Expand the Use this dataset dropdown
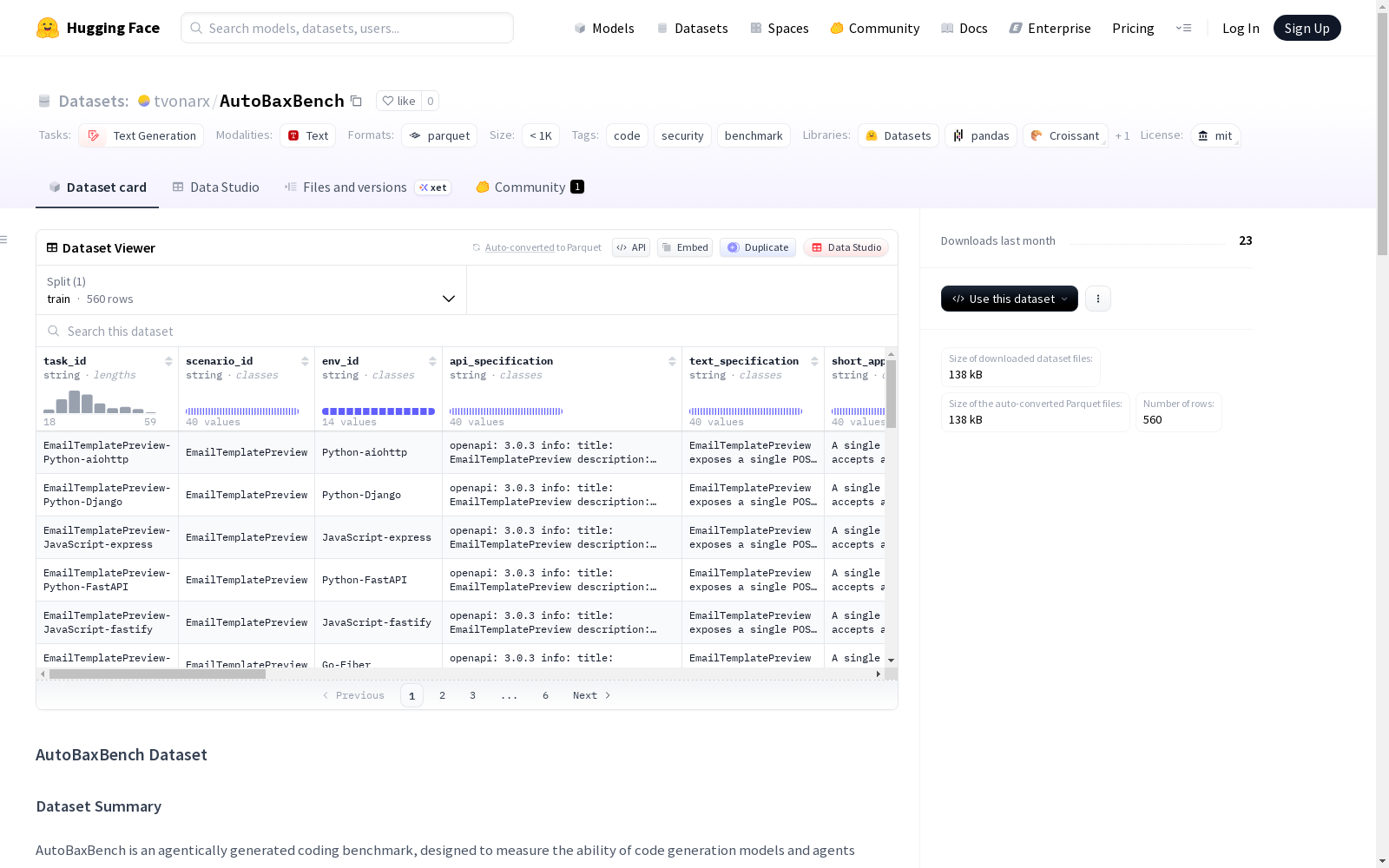The height and width of the screenshot is (868, 1389). point(1010,299)
